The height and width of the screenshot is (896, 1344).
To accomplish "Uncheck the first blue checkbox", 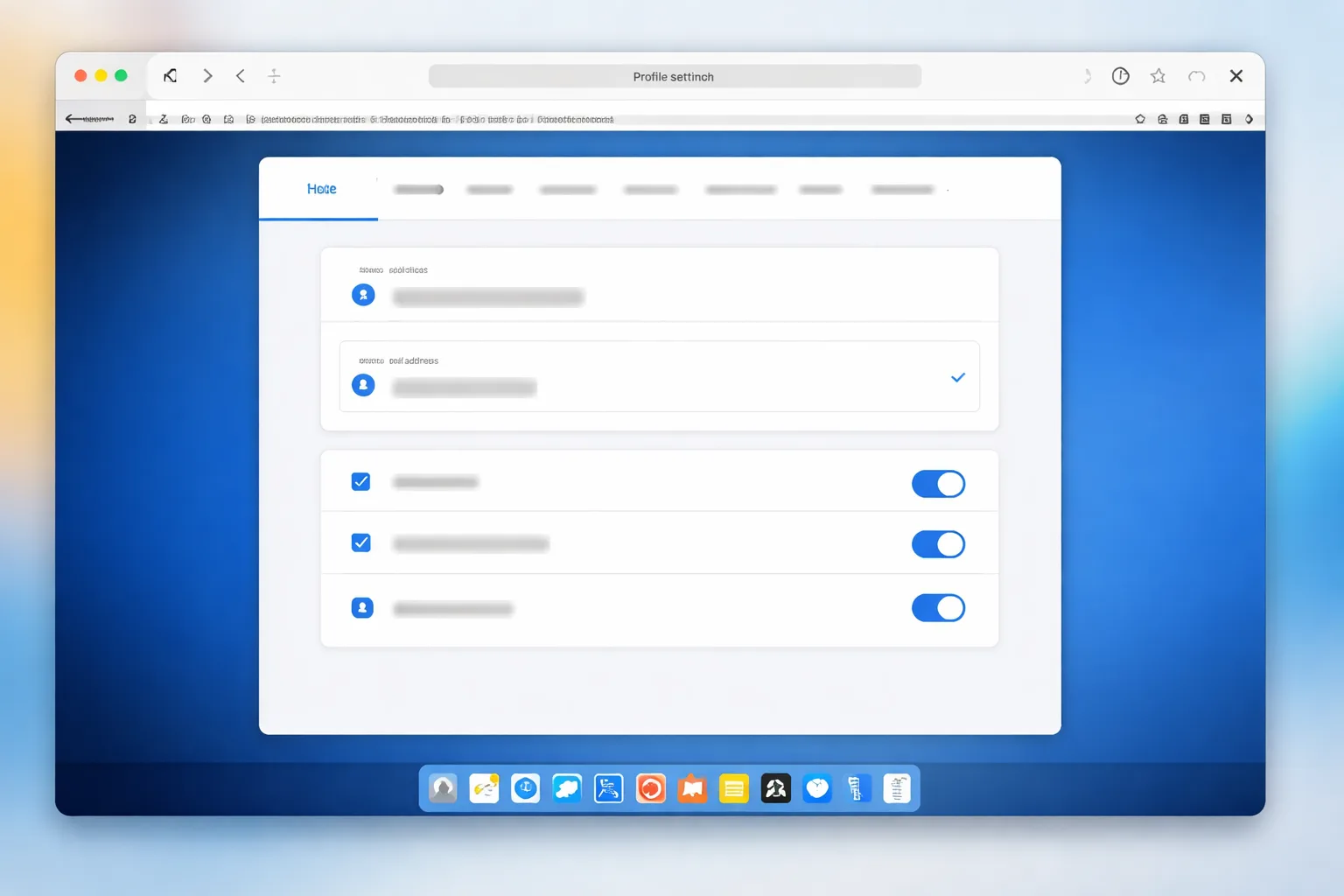I will tap(360, 482).
